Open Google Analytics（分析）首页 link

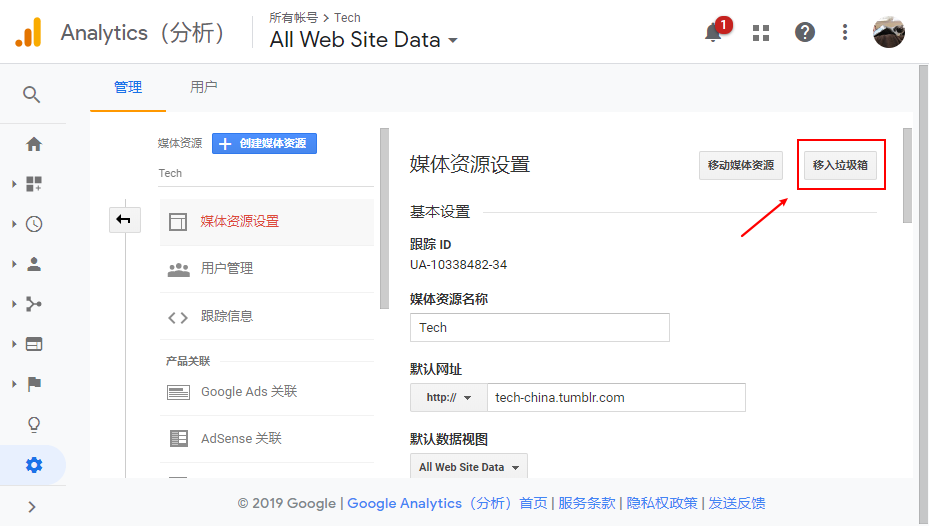click(447, 503)
